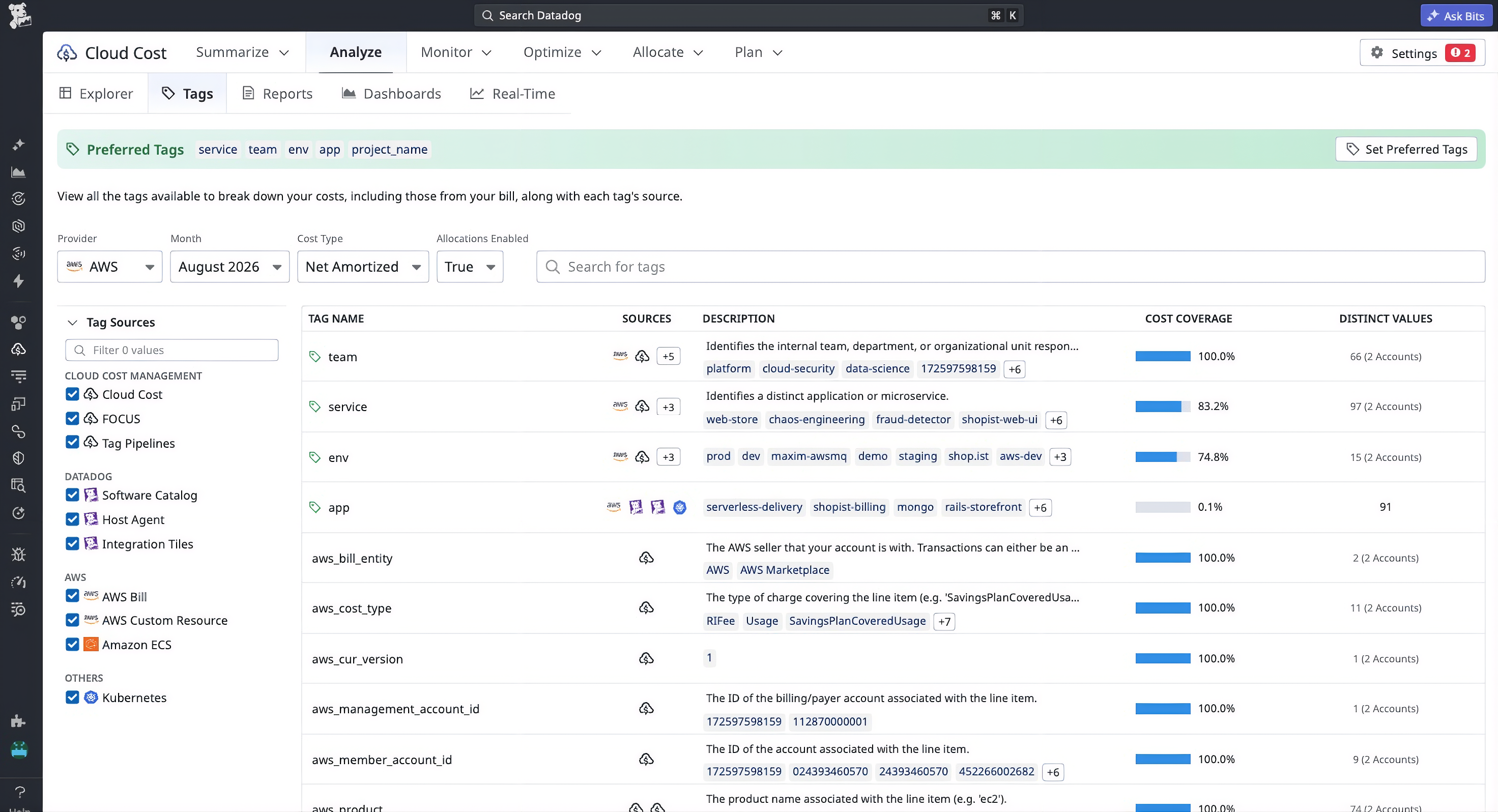
Task: Click the Set Preferred Tags button
Action: click(x=1406, y=150)
